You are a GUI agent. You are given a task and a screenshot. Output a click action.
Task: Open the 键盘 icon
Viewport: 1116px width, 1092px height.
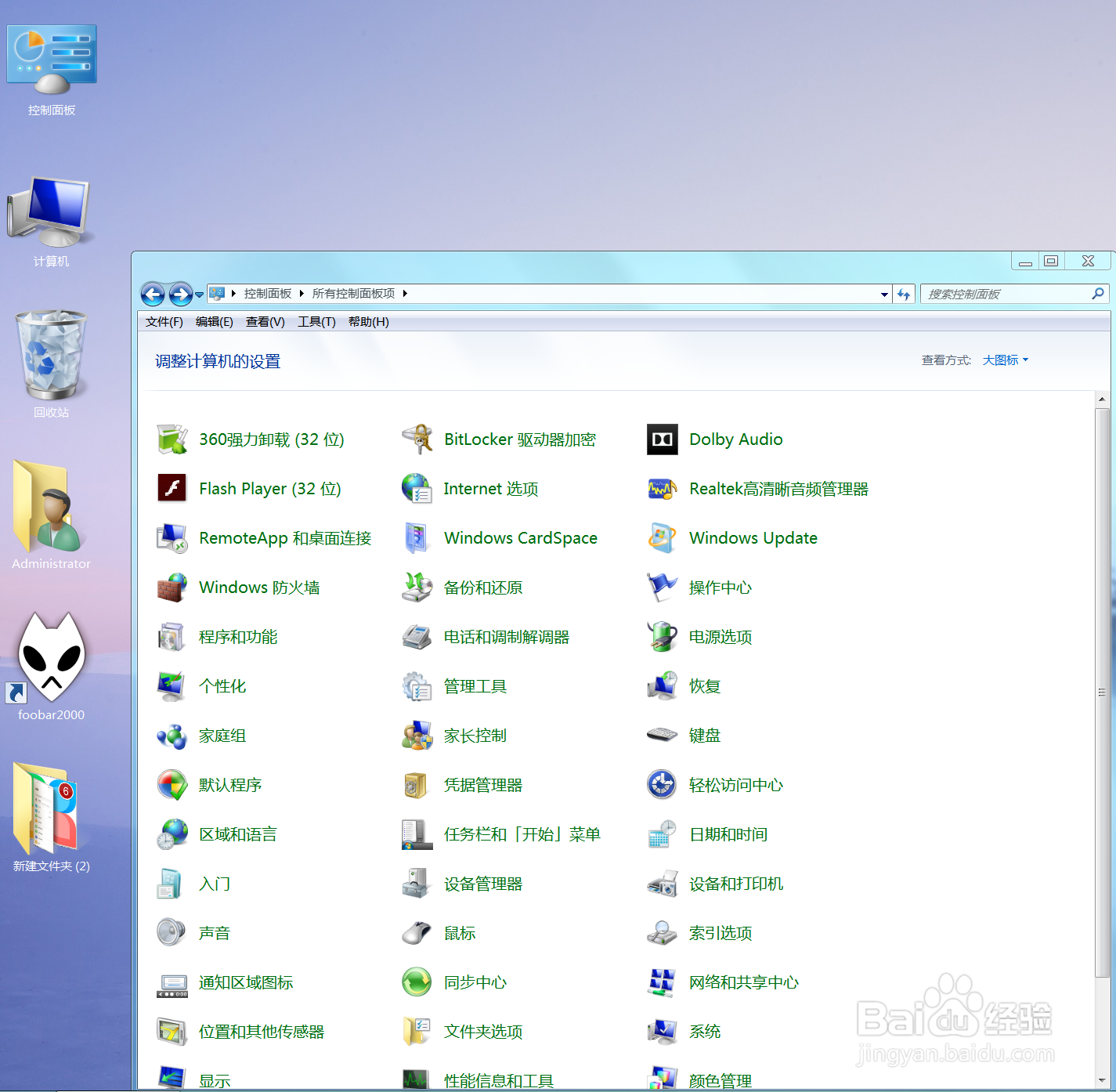coord(663,736)
